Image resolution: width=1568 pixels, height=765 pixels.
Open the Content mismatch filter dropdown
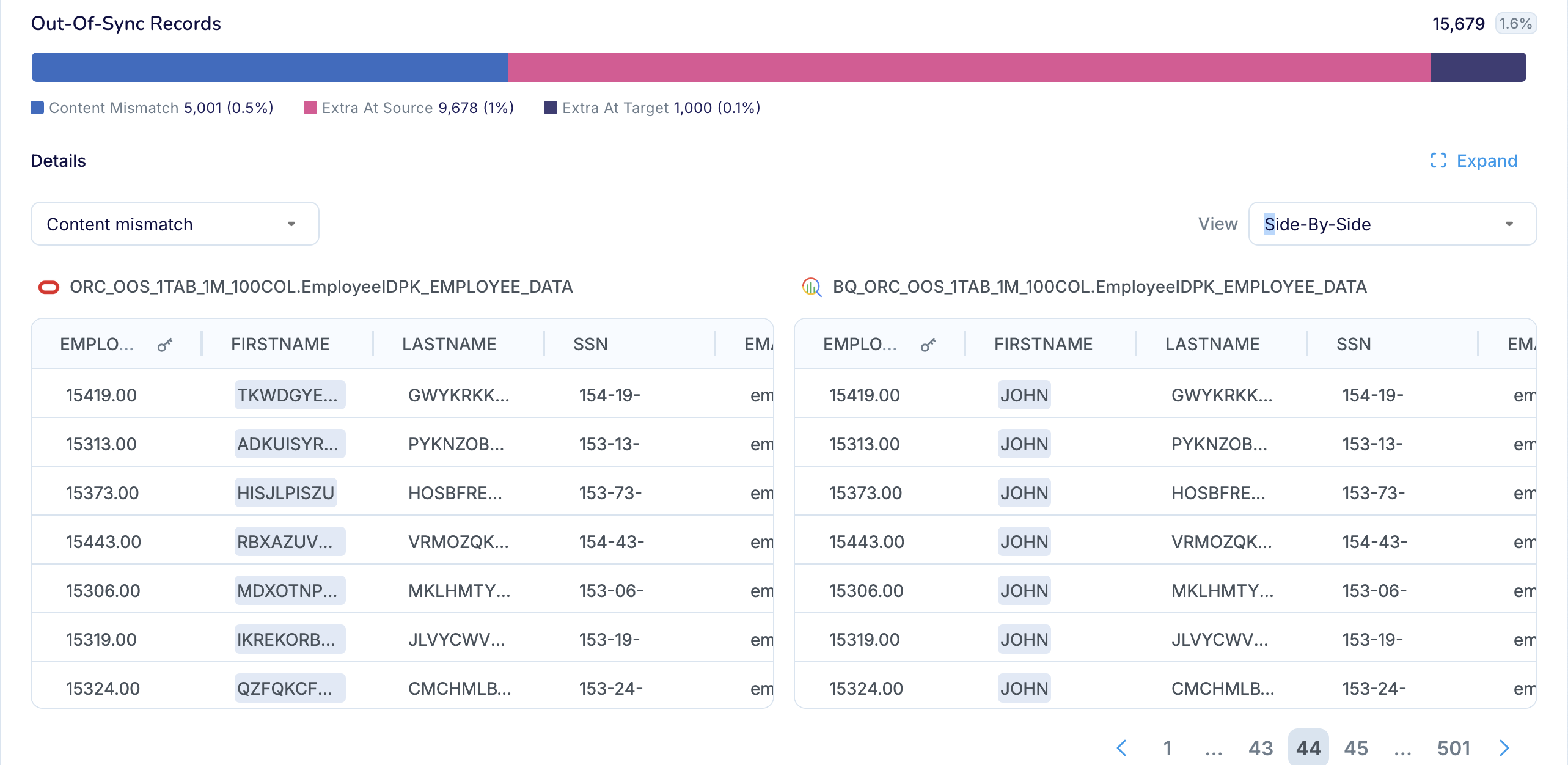174,224
